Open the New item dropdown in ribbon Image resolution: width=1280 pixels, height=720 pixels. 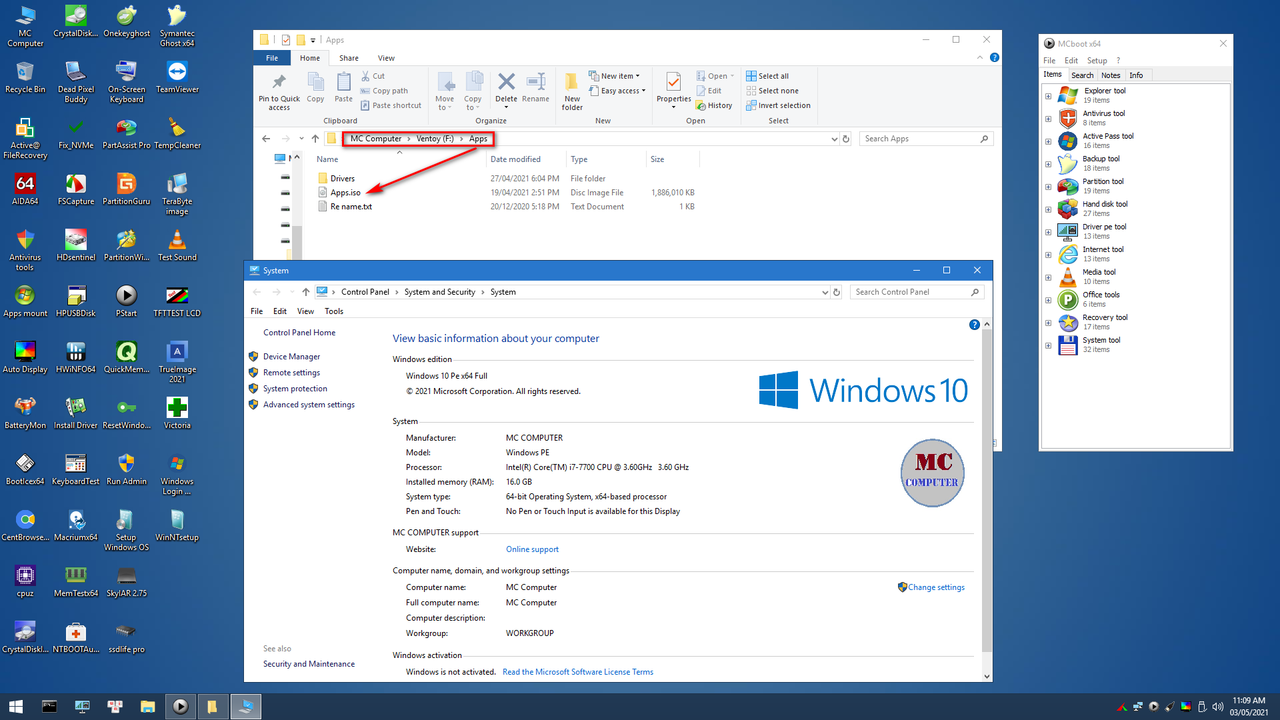pyautogui.click(x=614, y=76)
